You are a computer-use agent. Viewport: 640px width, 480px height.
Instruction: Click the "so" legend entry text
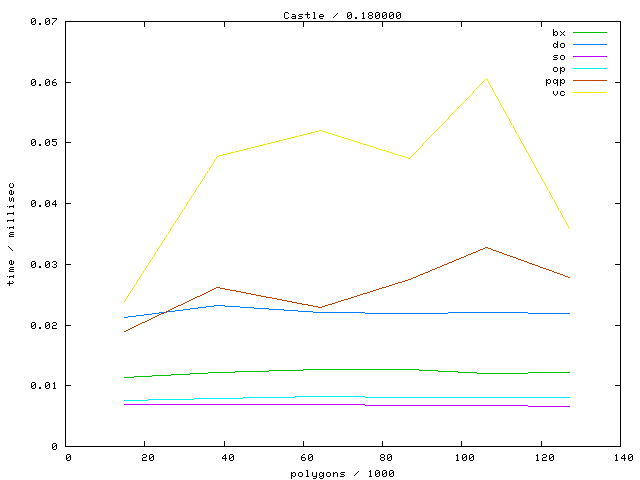point(558,57)
